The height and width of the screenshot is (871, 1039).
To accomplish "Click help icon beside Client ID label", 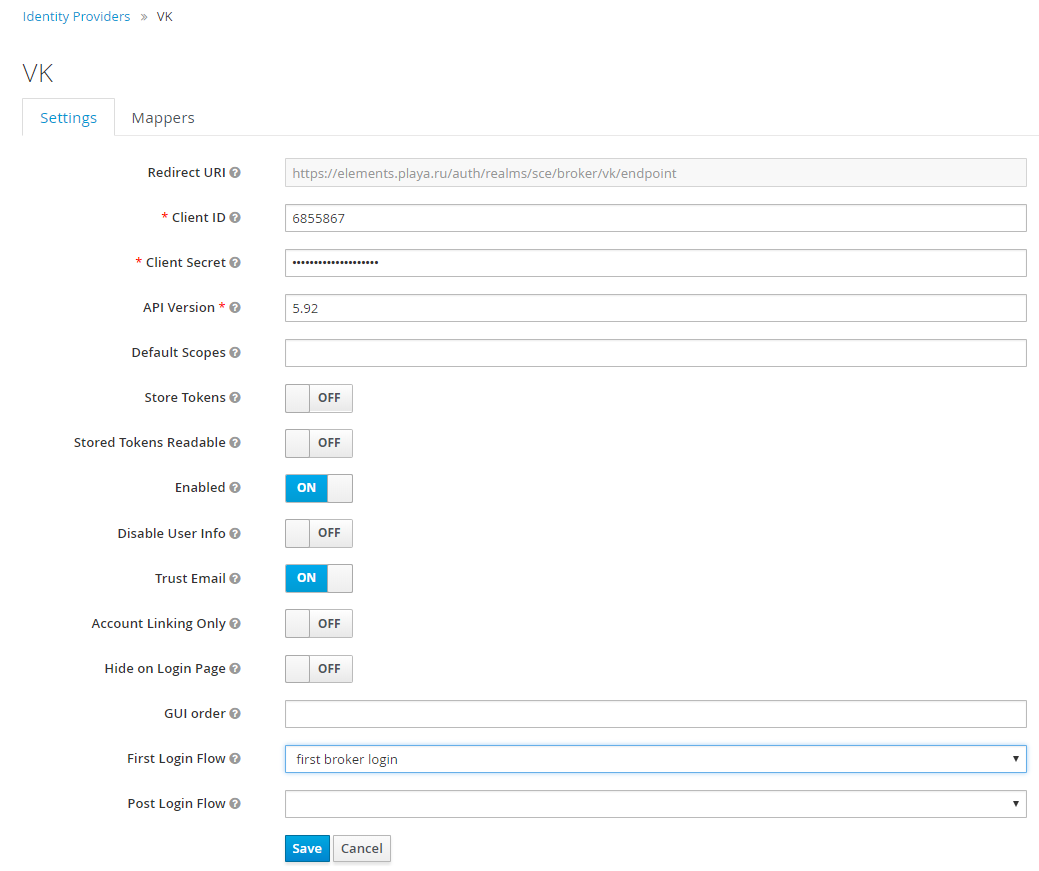I will [235, 217].
